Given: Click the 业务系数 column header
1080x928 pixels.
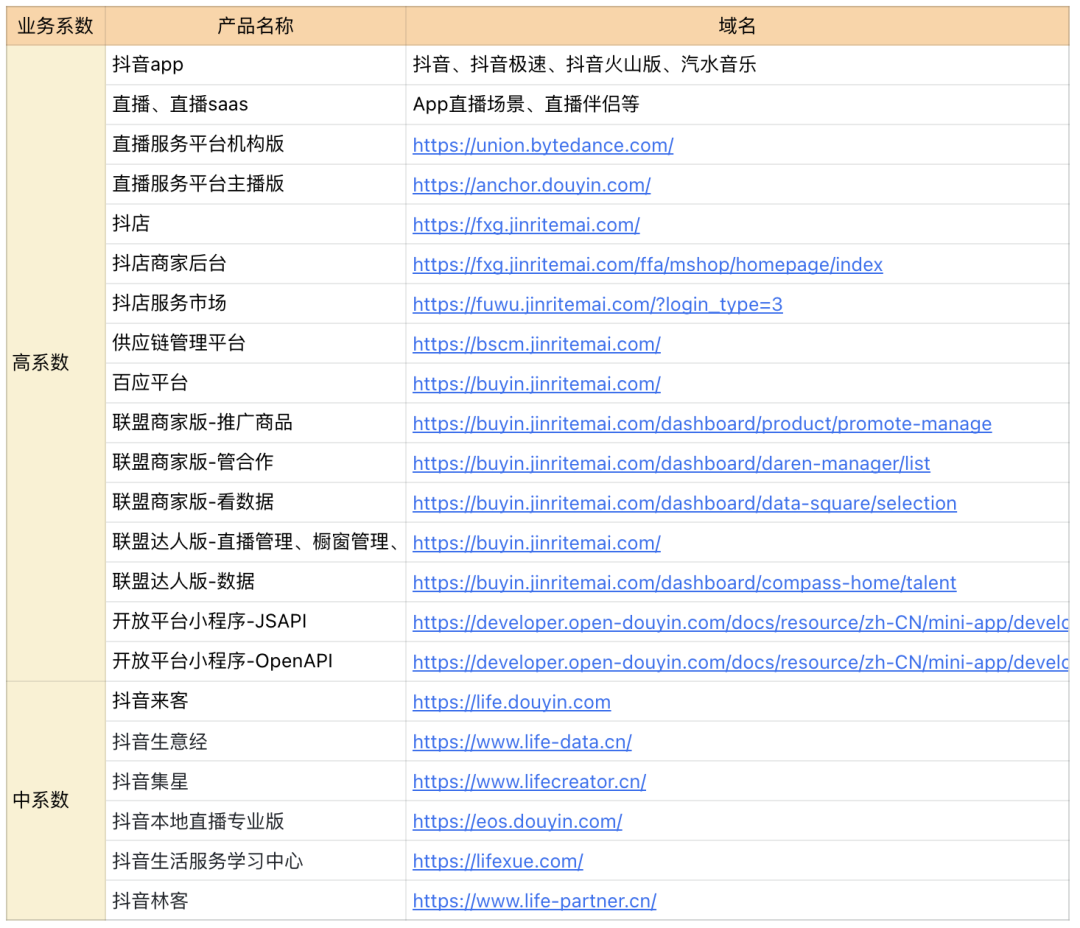Looking at the screenshot, I should 56,26.
